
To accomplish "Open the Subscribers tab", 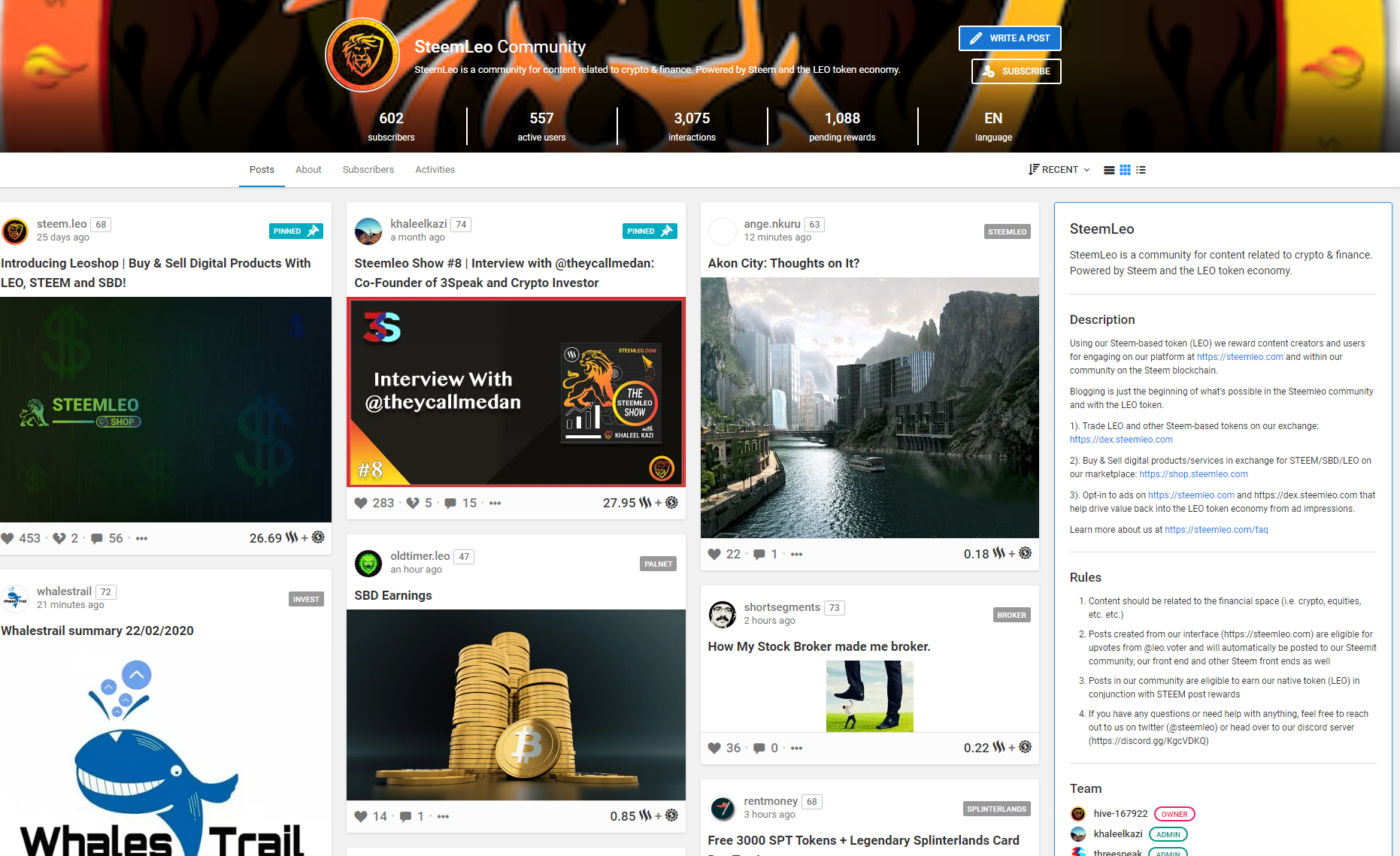I will [x=368, y=170].
